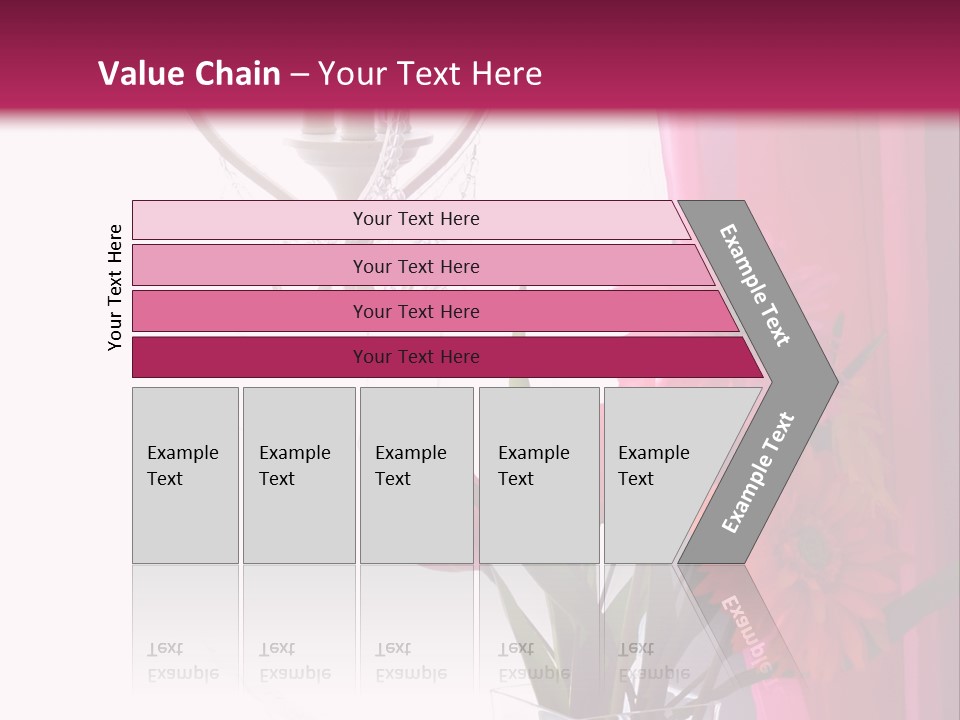Select the fourth gray Example Text box
The width and height of the screenshot is (960, 720).
coord(539,475)
